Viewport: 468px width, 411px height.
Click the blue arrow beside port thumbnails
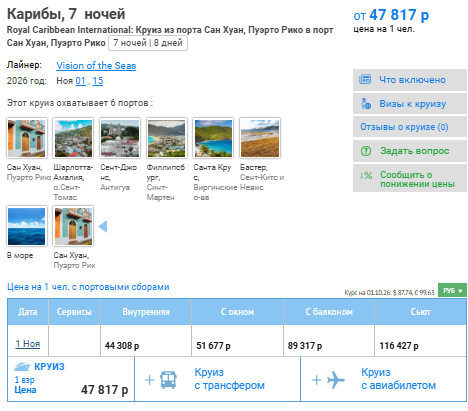[x=103, y=226]
